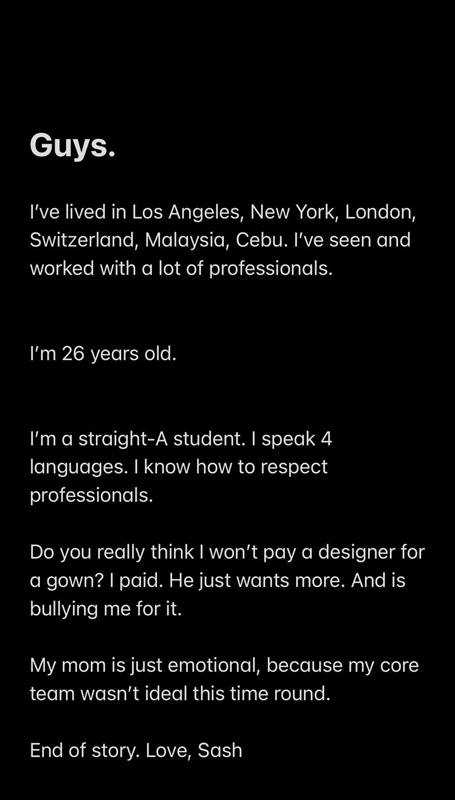Click the words "Los Angeles"
The width and height of the screenshot is (455, 800).
coord(187,213)
